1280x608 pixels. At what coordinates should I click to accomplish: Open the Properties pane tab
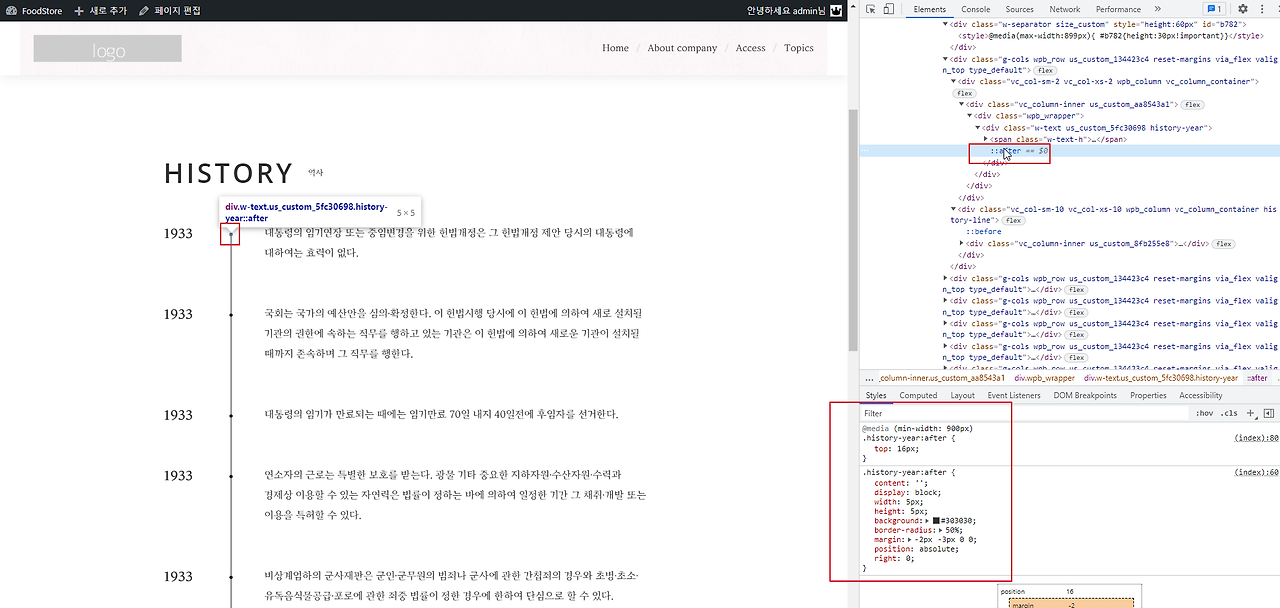pos(1148,395)
